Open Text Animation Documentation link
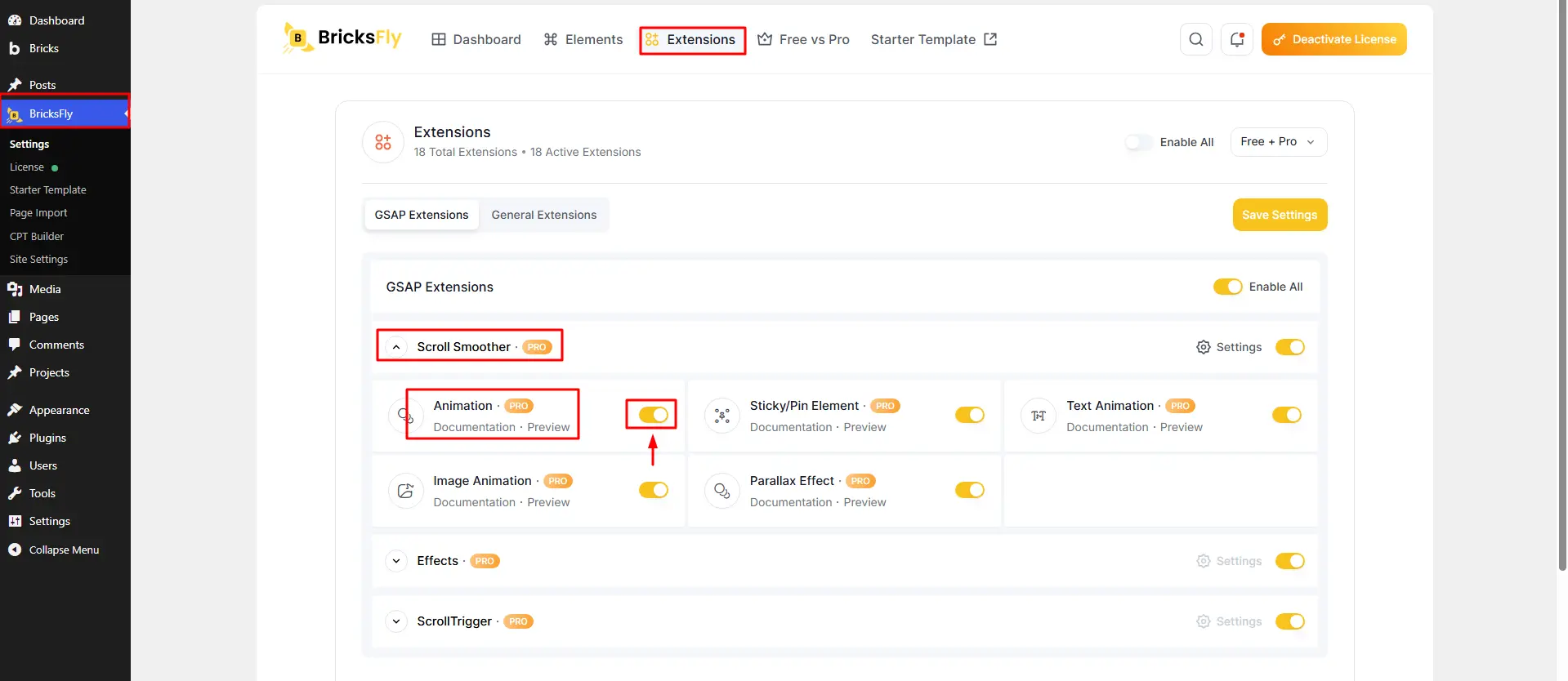1568x681 pixels. click(1107, 427)
